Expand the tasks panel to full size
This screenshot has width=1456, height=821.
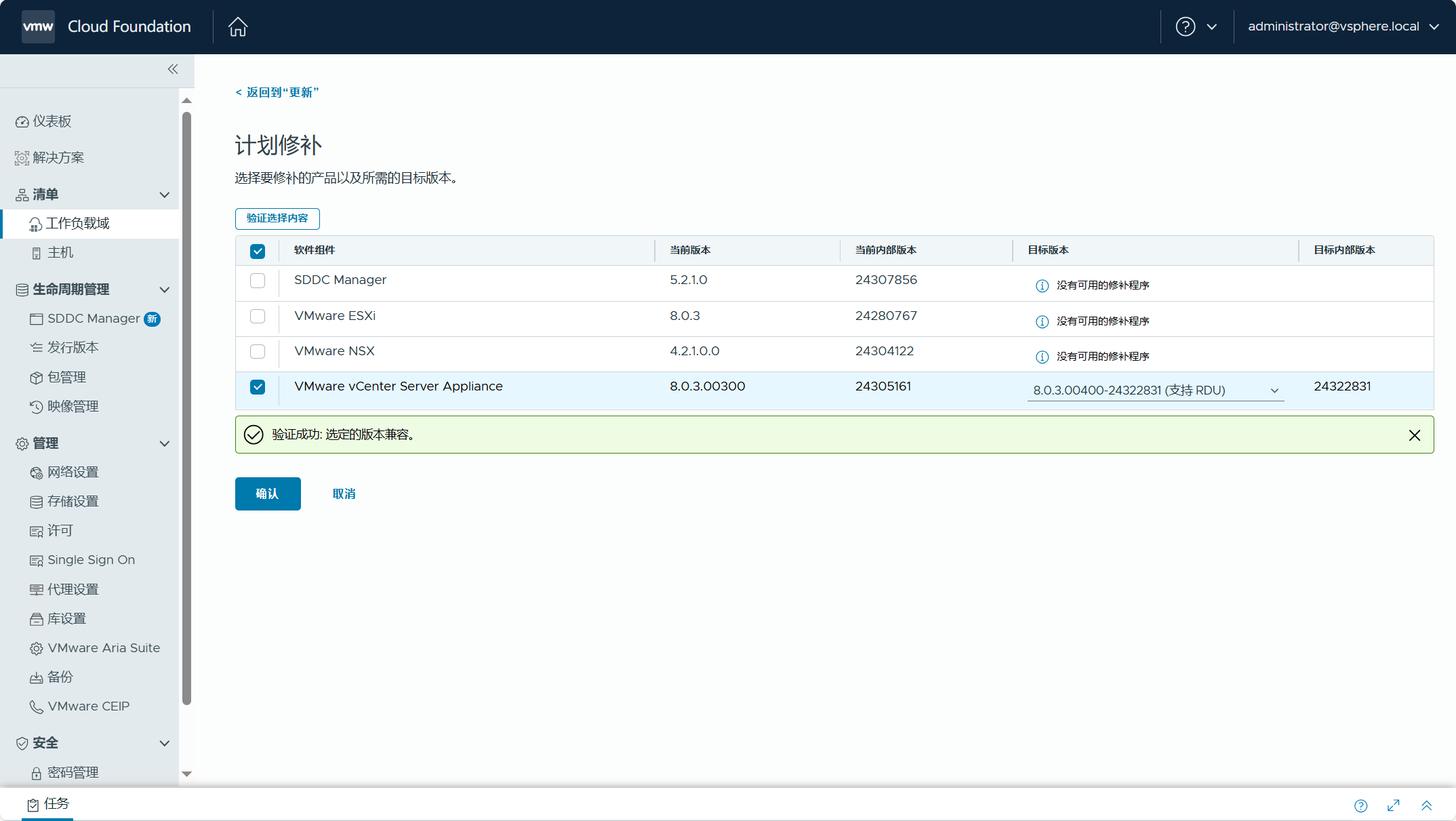coord(1394,805)
